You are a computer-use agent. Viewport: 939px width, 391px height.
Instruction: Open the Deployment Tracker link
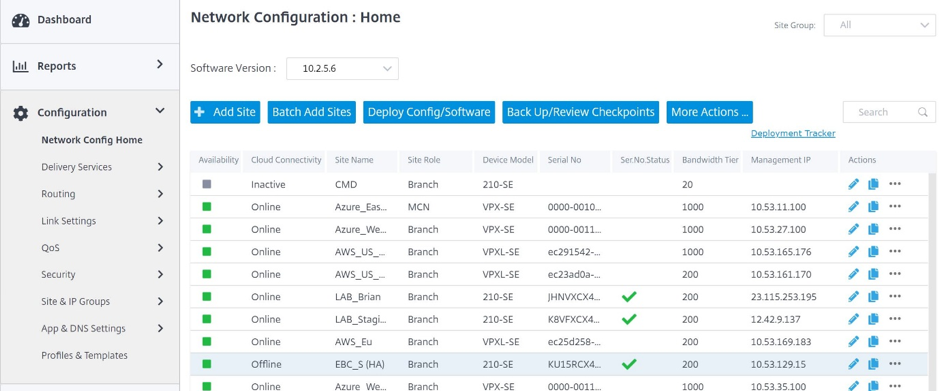pyautogui.click(x=793, y=134)
